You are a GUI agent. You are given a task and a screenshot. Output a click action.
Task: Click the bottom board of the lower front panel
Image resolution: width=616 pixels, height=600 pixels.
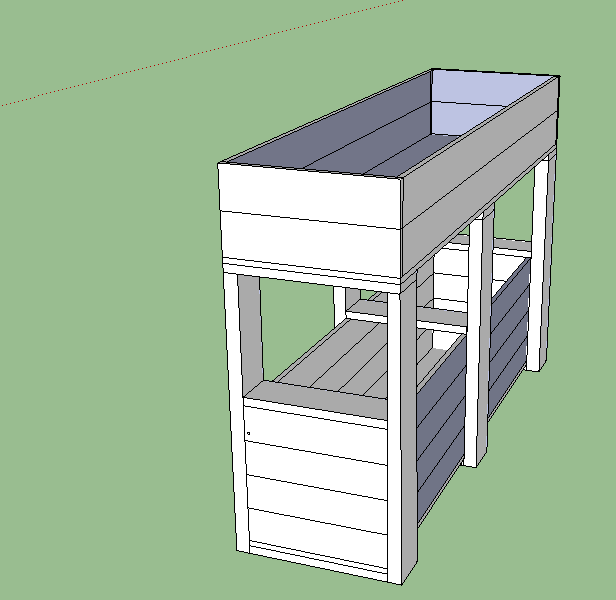pos(315,530)
